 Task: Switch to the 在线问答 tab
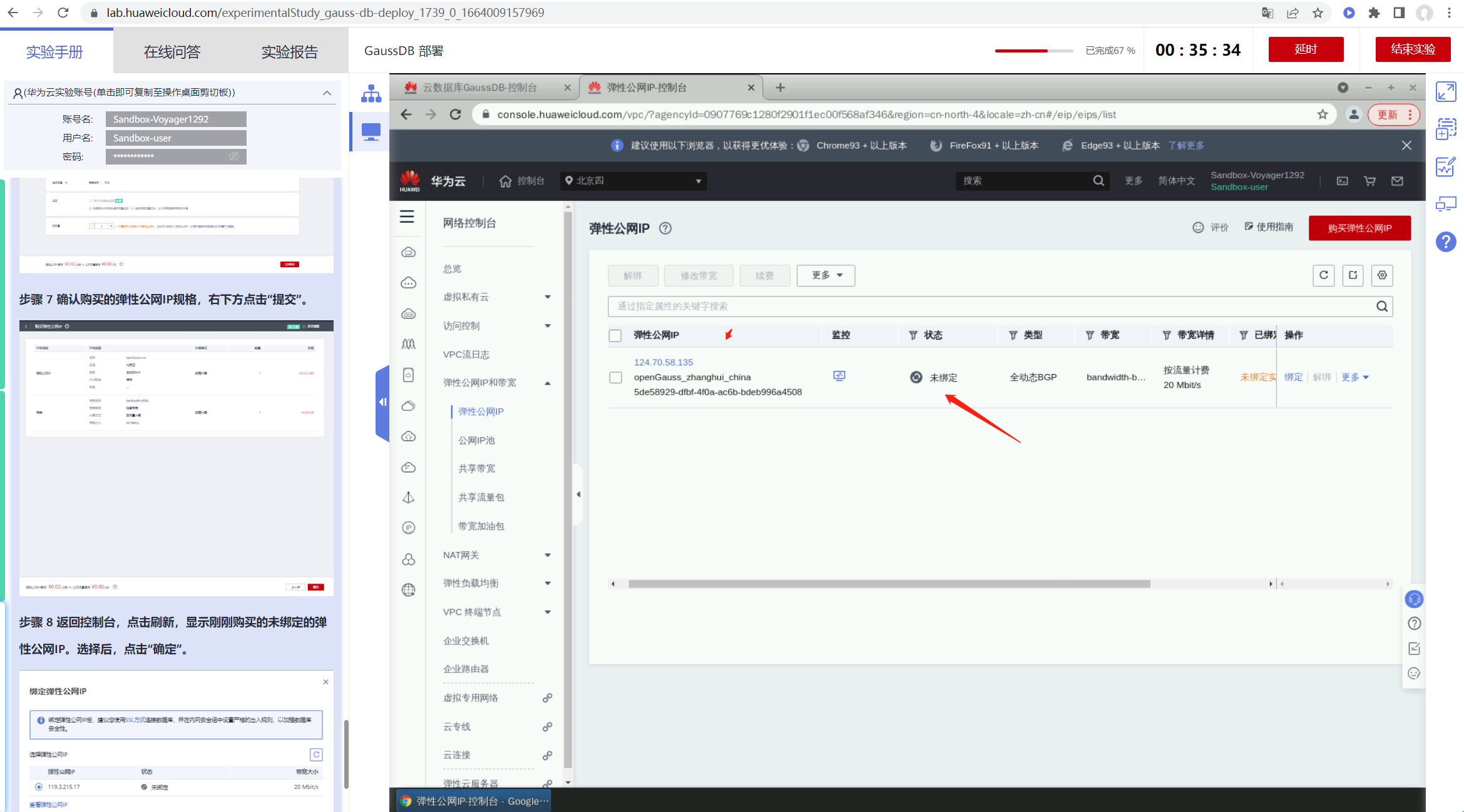click(x=172, y=52)
